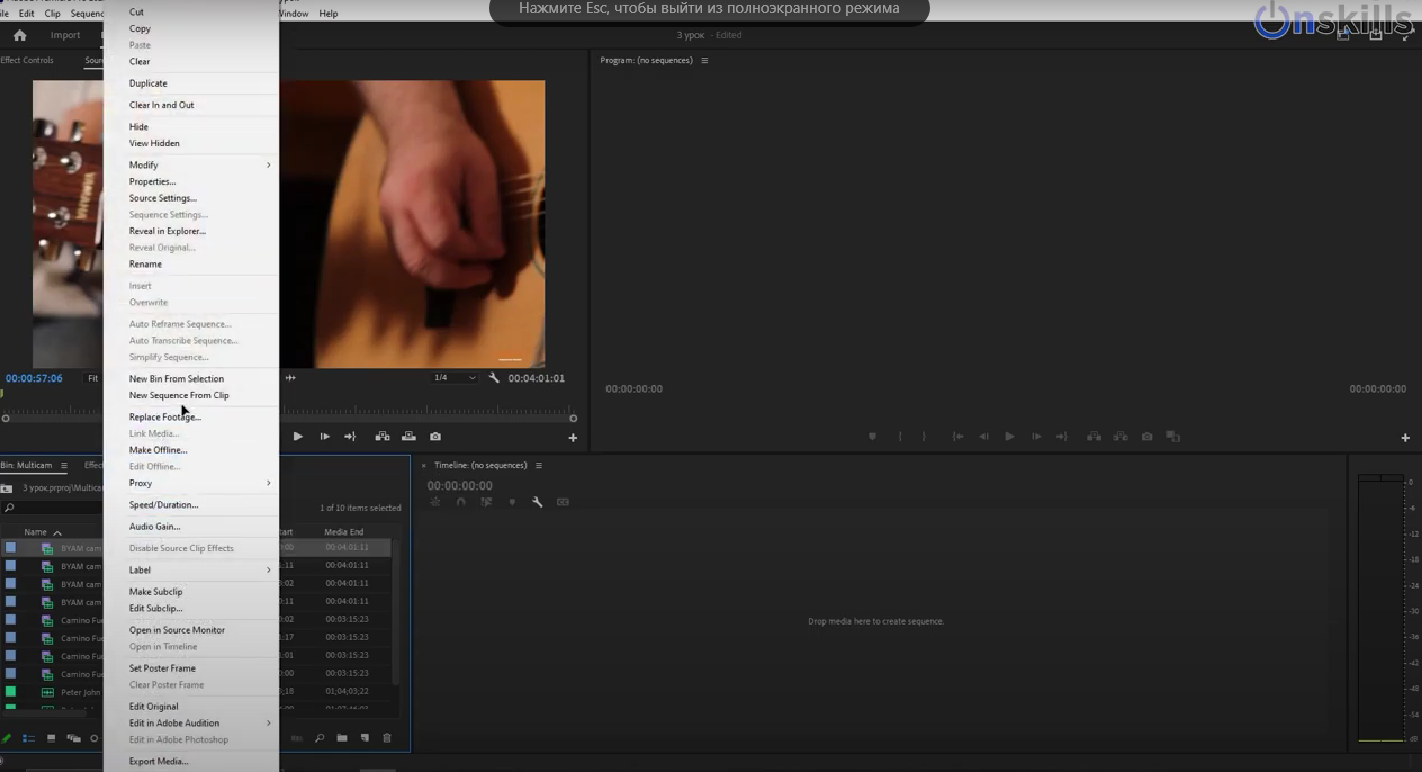Toggle project writable pen icon
Image resolution: width=1422 pixels, height=772 pixels.
(6, 739)
